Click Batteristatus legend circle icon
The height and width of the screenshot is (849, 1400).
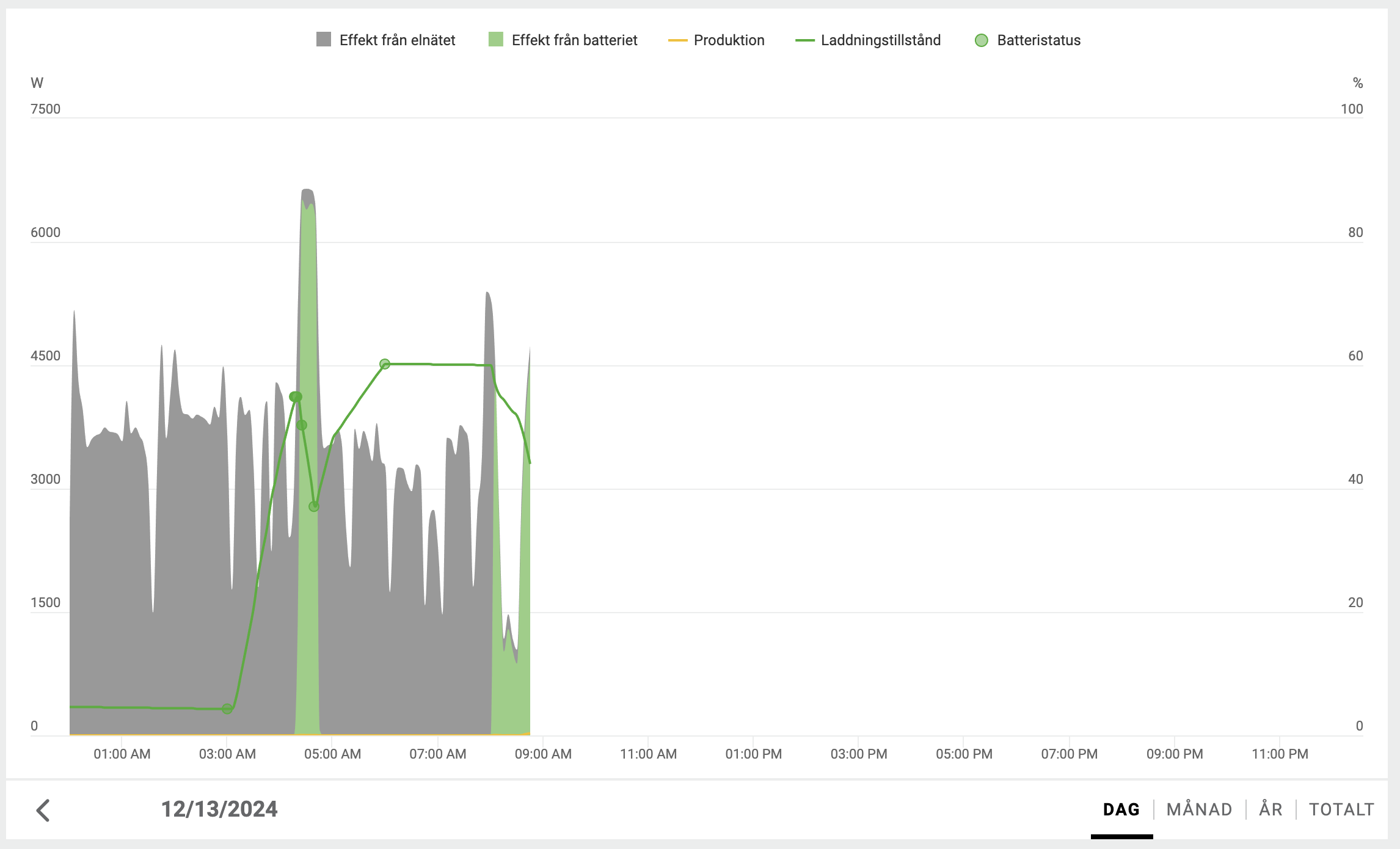[981, 40]
